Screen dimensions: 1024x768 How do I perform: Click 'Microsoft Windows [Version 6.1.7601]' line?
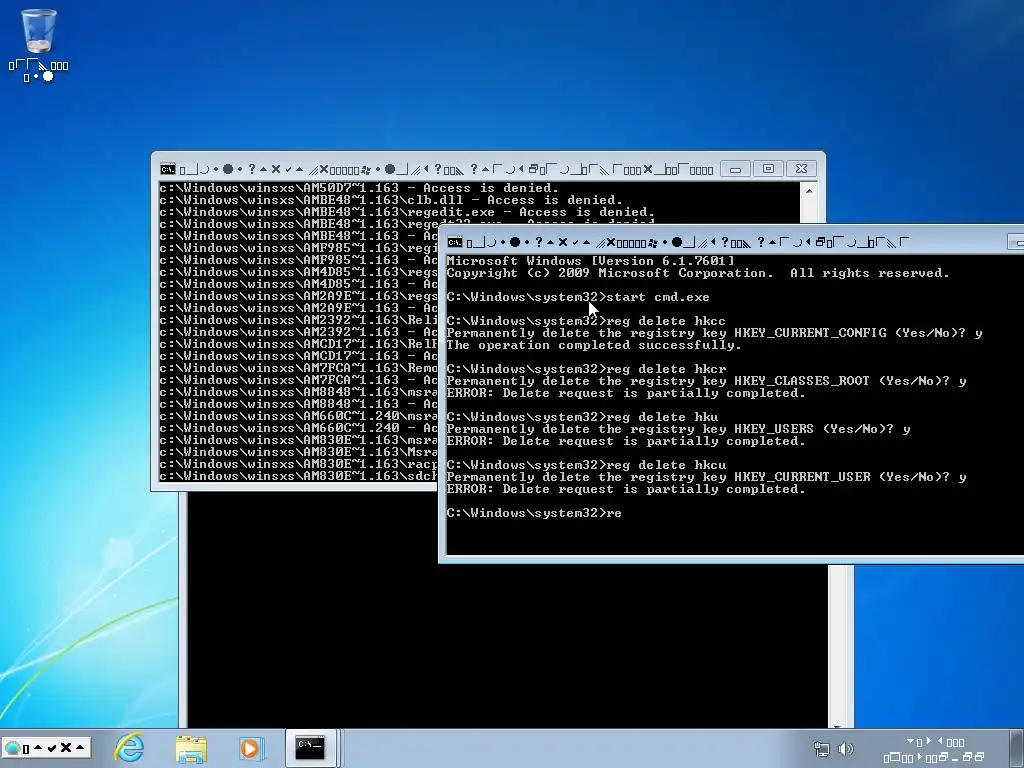tap(590, 261)
